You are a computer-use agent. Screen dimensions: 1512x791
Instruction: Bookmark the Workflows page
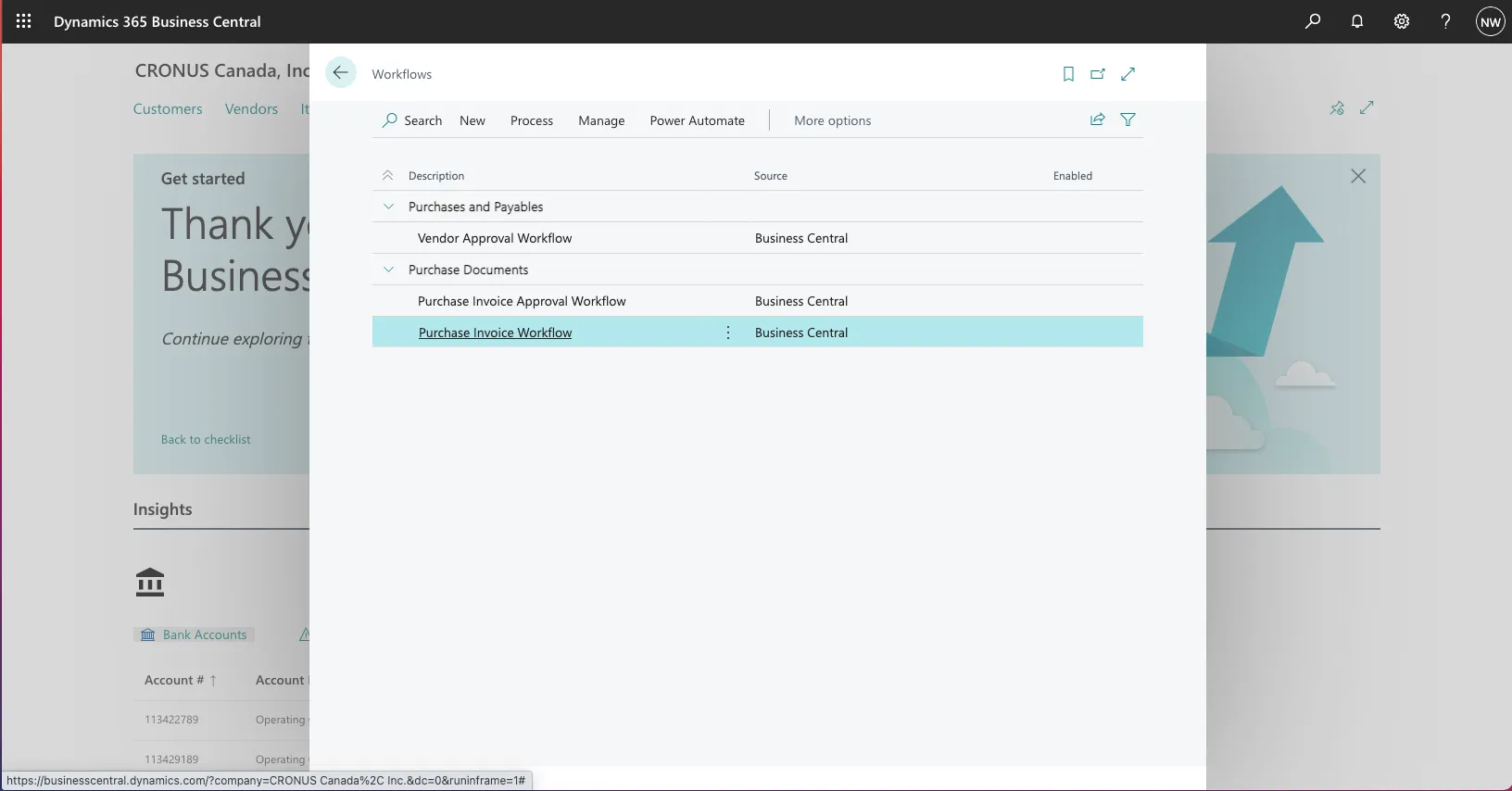pyautogui.click(x=1068, y=74)
